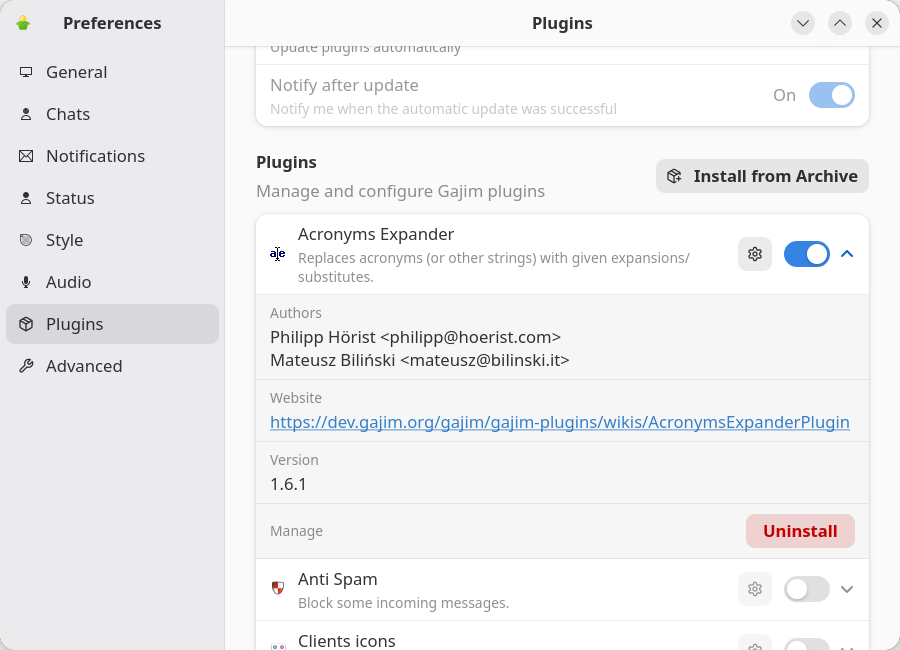Click the General monitor icon

click(26, 72)
